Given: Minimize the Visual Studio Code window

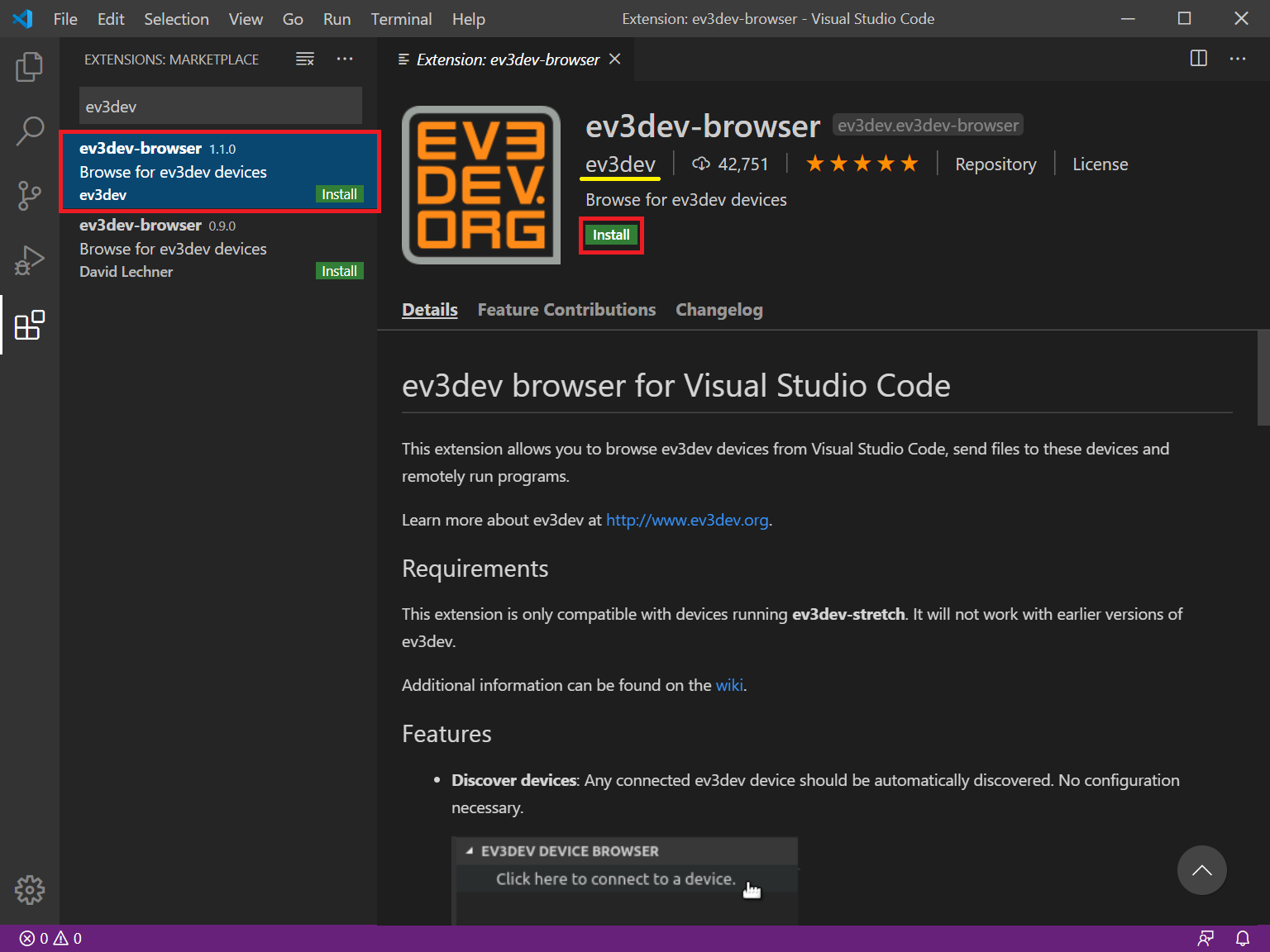Looking at the screenshot, I should [1128, 18].
